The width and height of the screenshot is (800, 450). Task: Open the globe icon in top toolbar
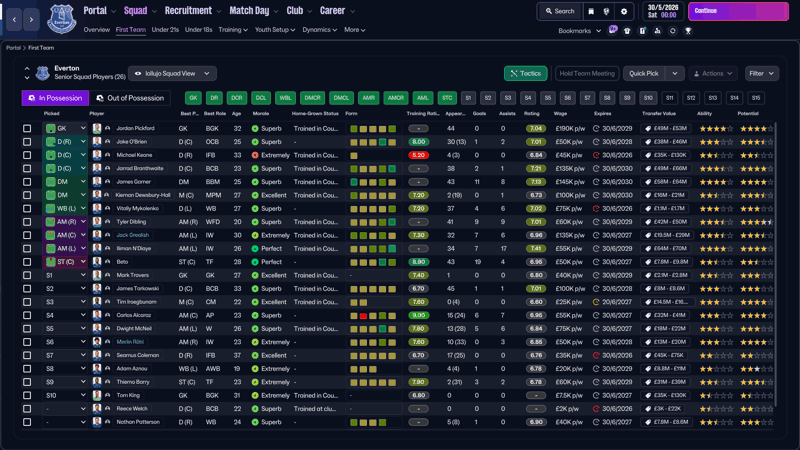pos(606,11)
